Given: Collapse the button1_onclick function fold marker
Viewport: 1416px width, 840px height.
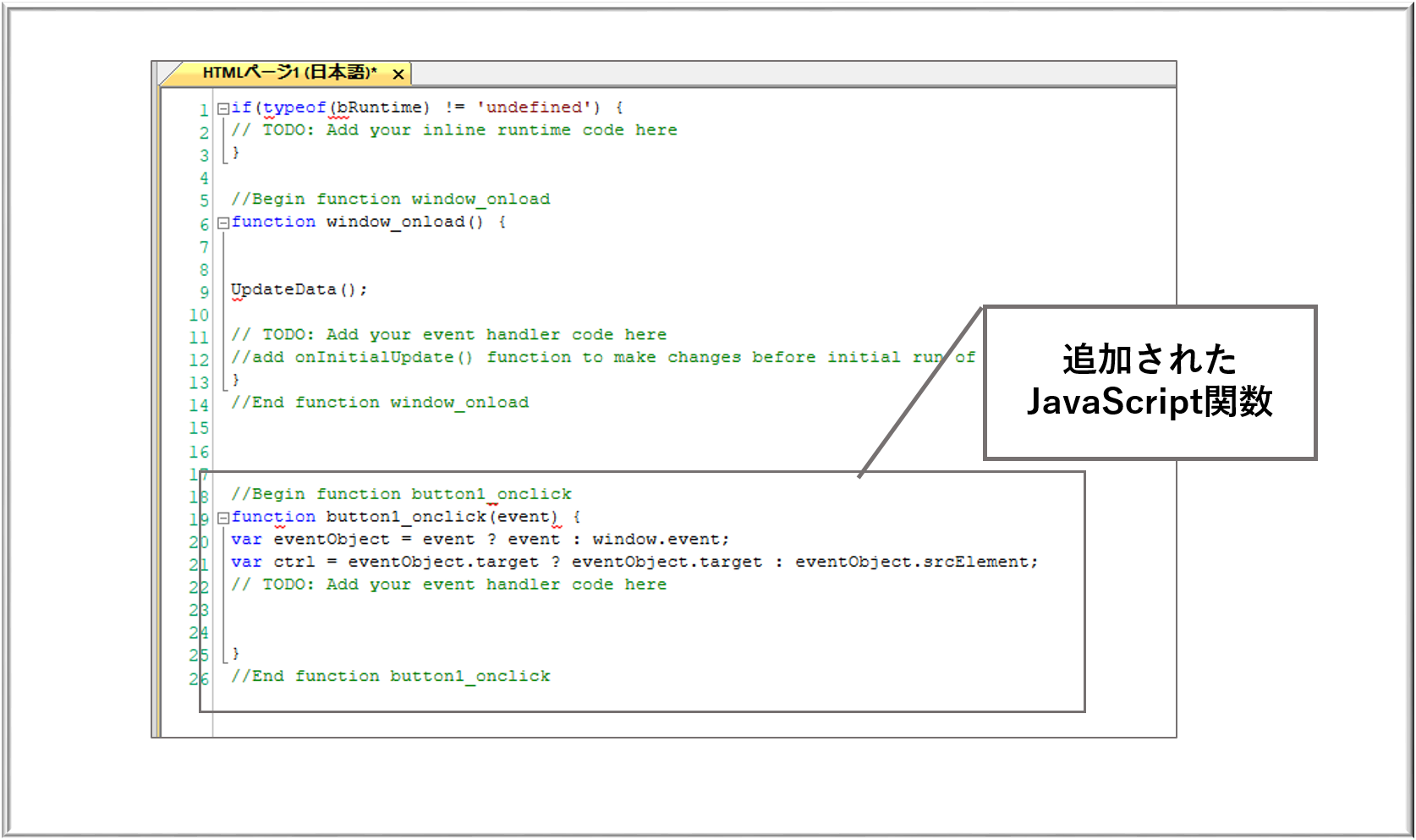Looking at the screenshot, I should pos(223,518).
